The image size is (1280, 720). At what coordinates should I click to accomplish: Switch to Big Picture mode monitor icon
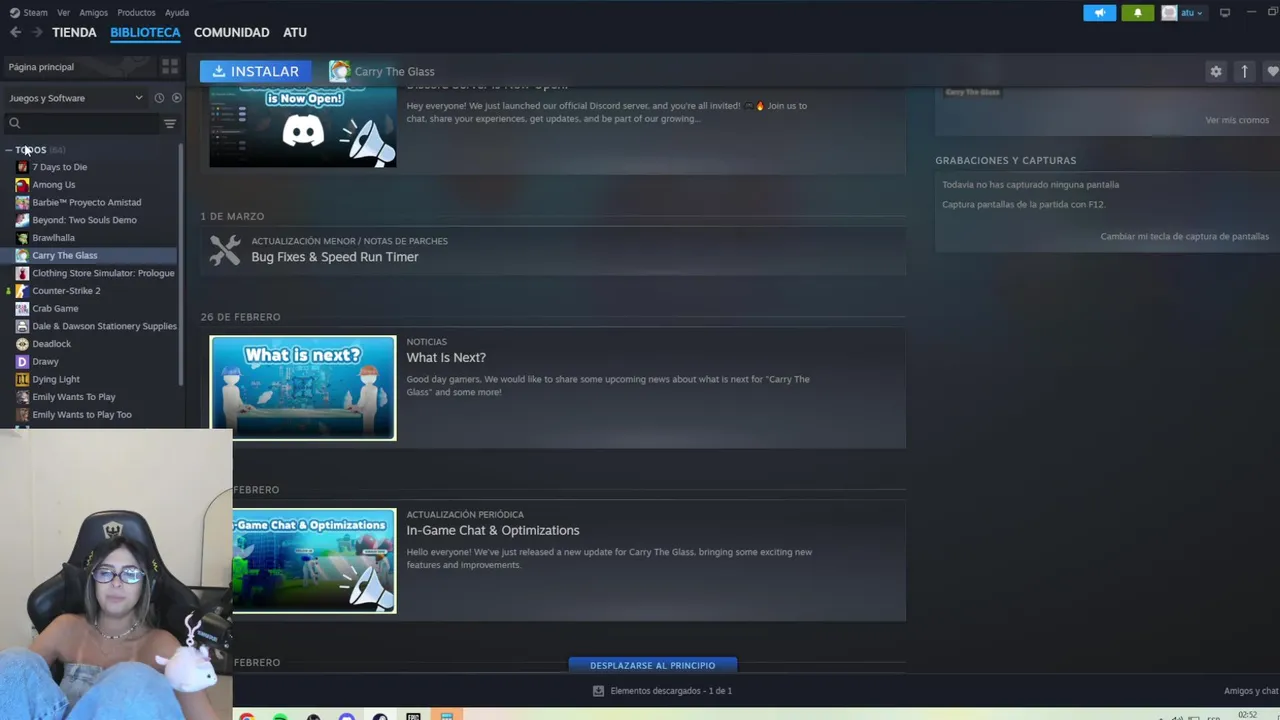coord(1224,13)
